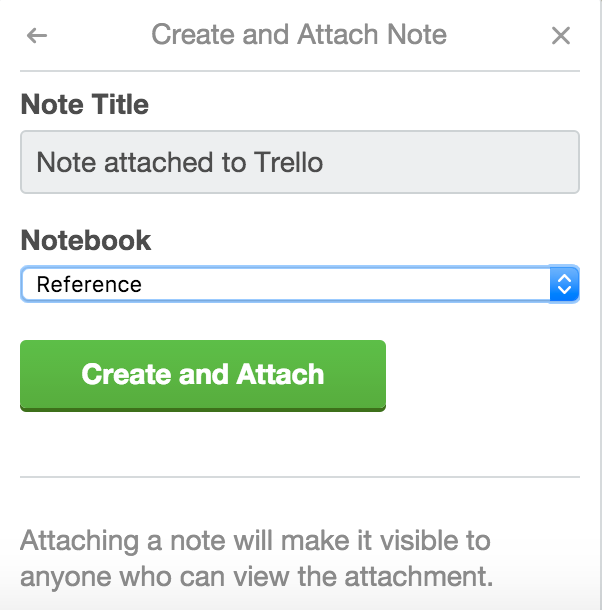Click the empty right side of the Notebook select box

click(x=400, y=284)
